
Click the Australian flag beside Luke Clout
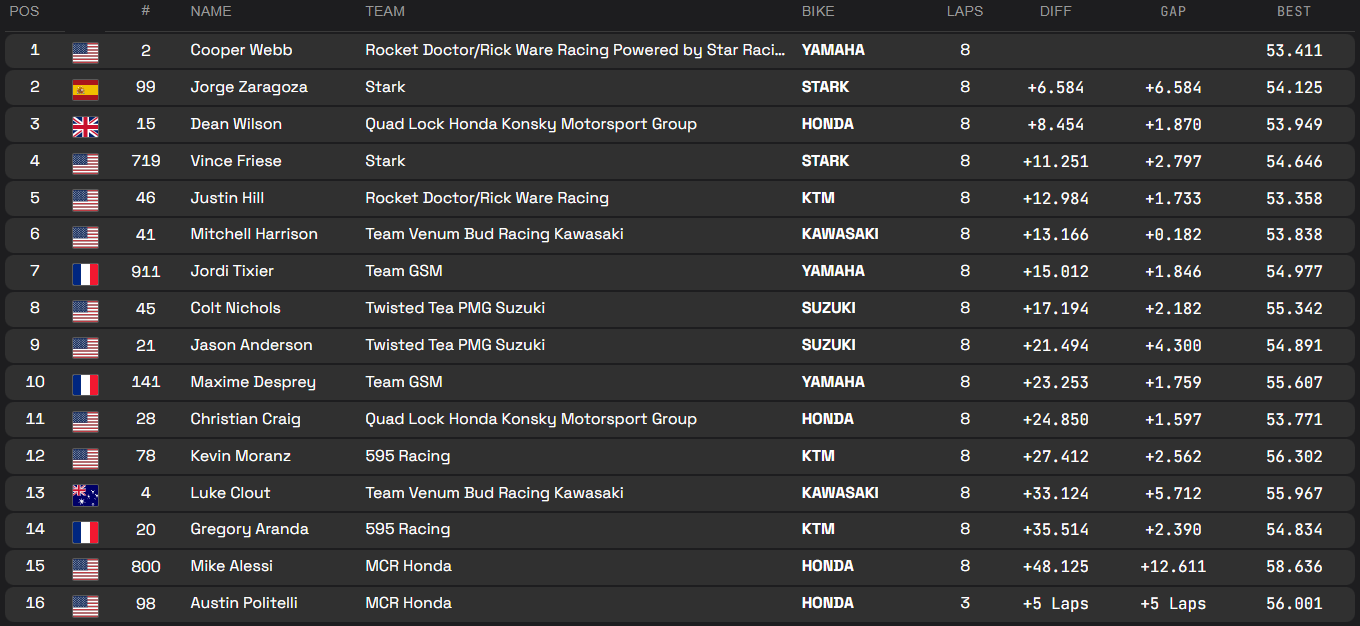[x=85, y=495]
